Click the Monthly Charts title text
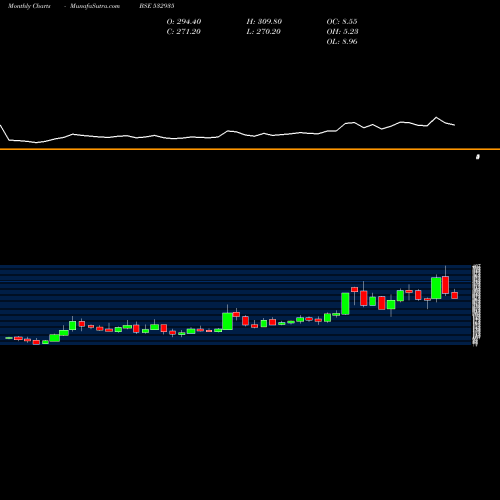This screenshot has height=500, width=500. (29, 6)
